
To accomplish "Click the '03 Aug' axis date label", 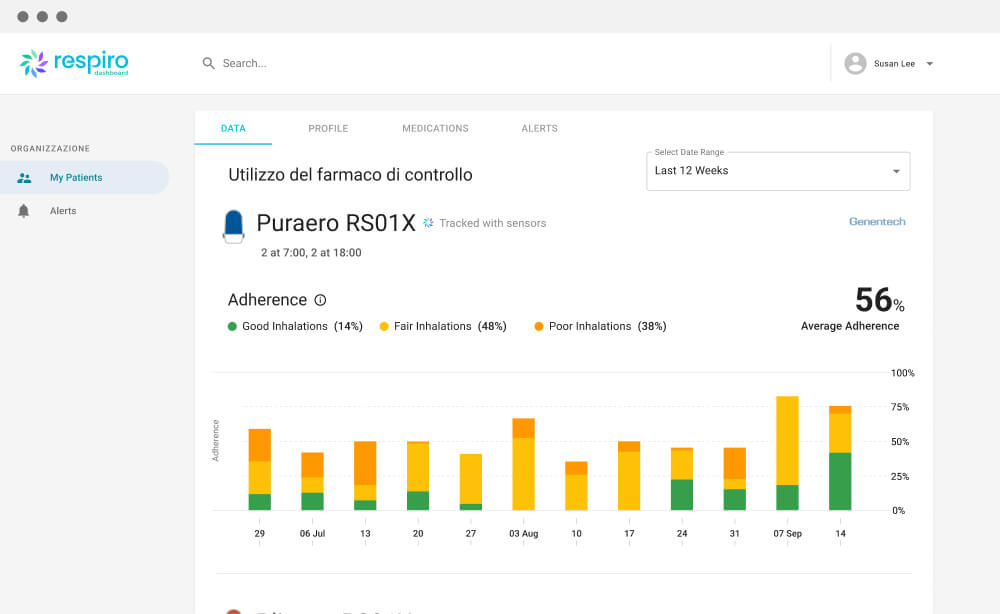I will pos(524,534).
